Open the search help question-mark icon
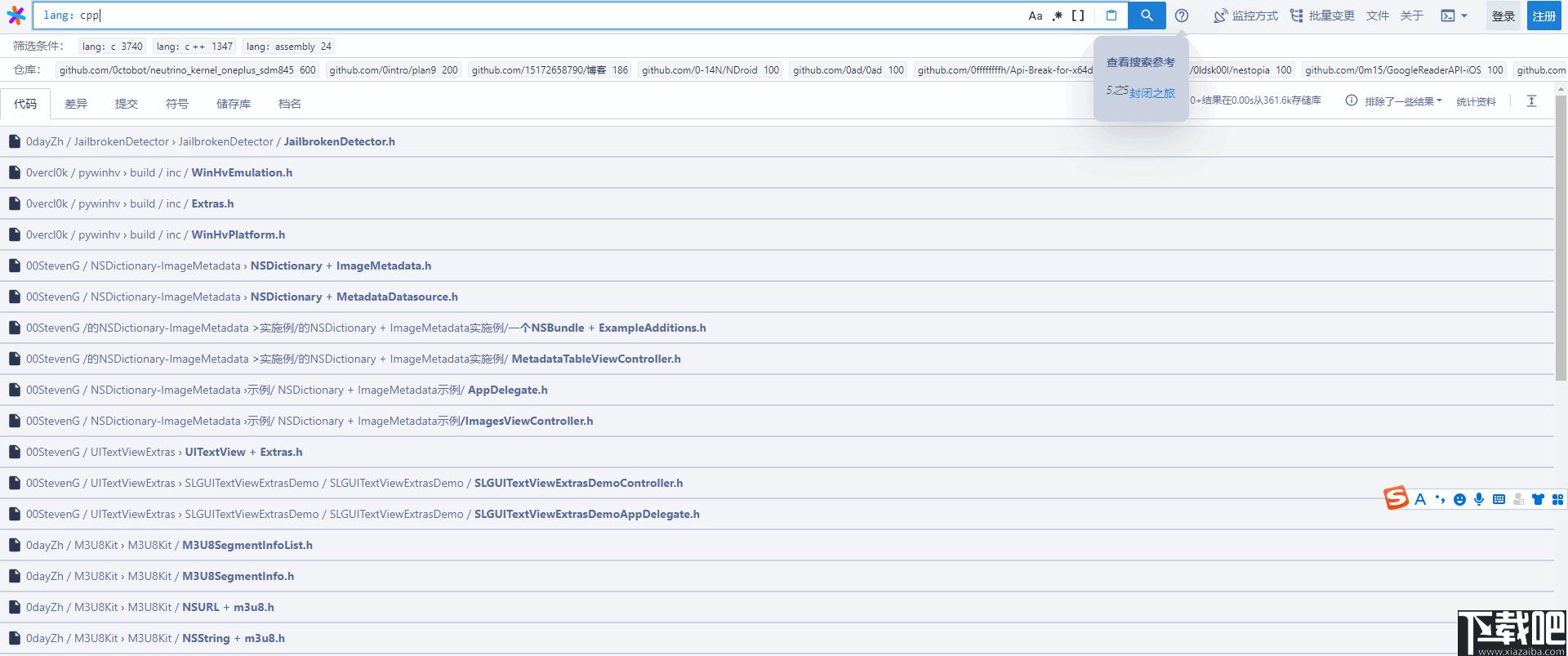Viewport: 1568px width, 656px height. pos(1182,16)
